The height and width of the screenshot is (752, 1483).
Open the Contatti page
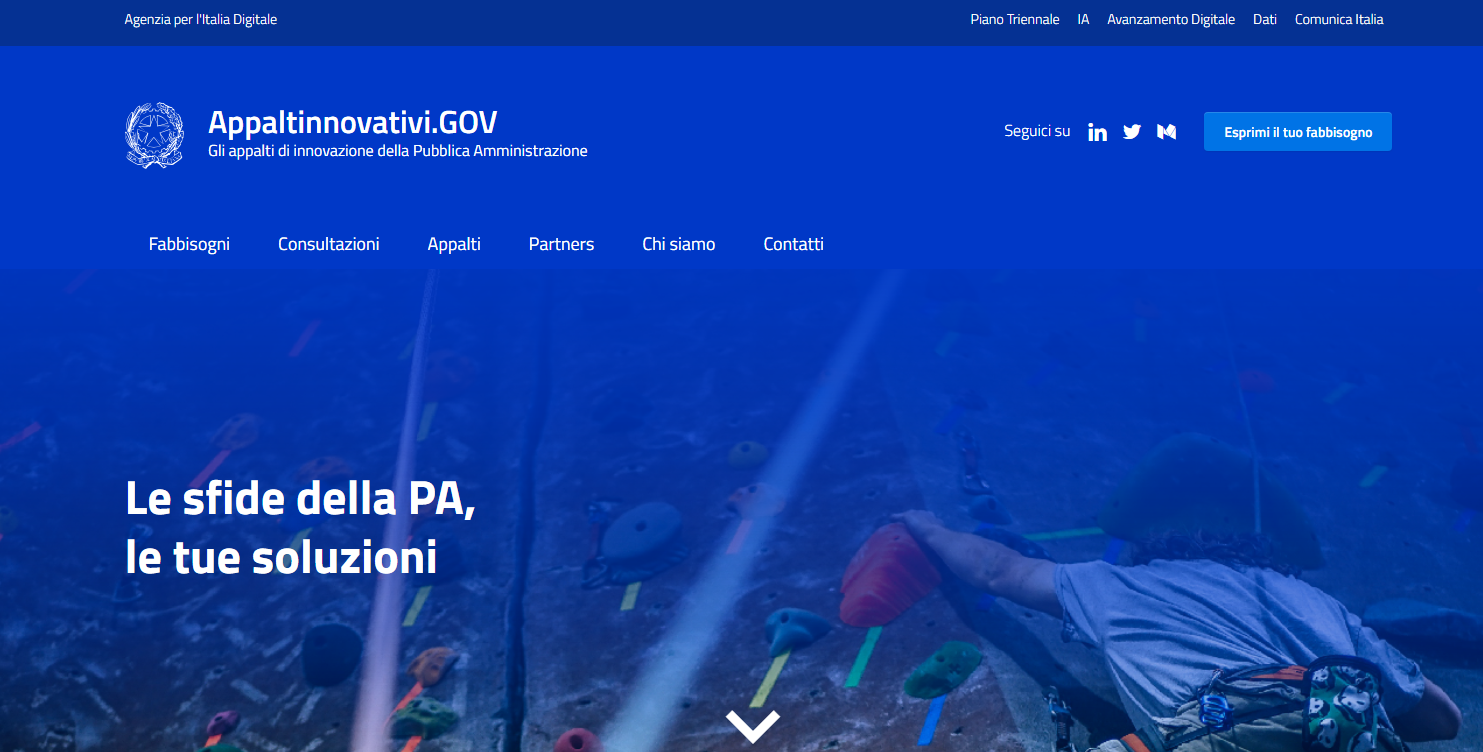point(793,244)
